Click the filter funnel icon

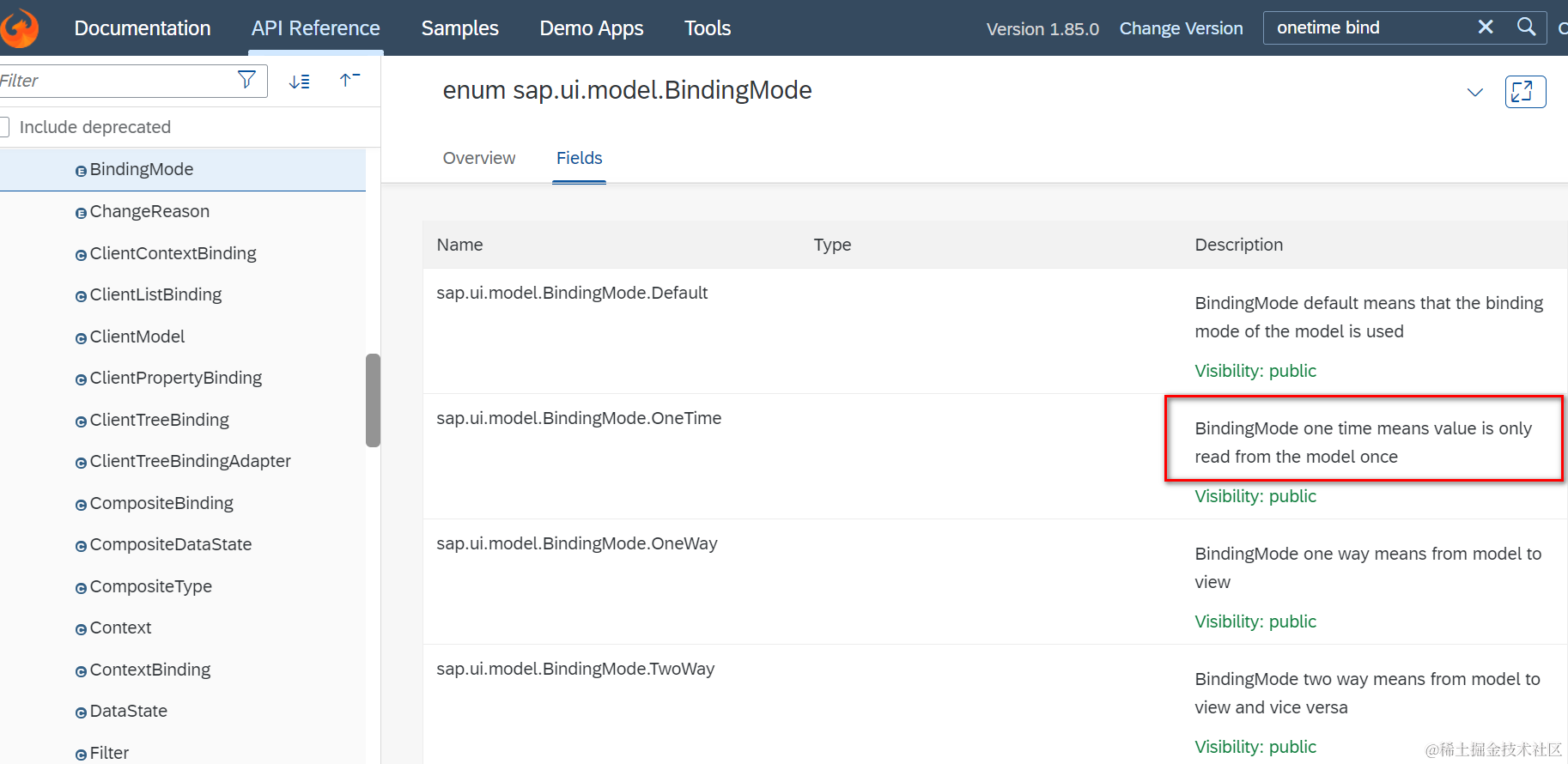(246, 81)
